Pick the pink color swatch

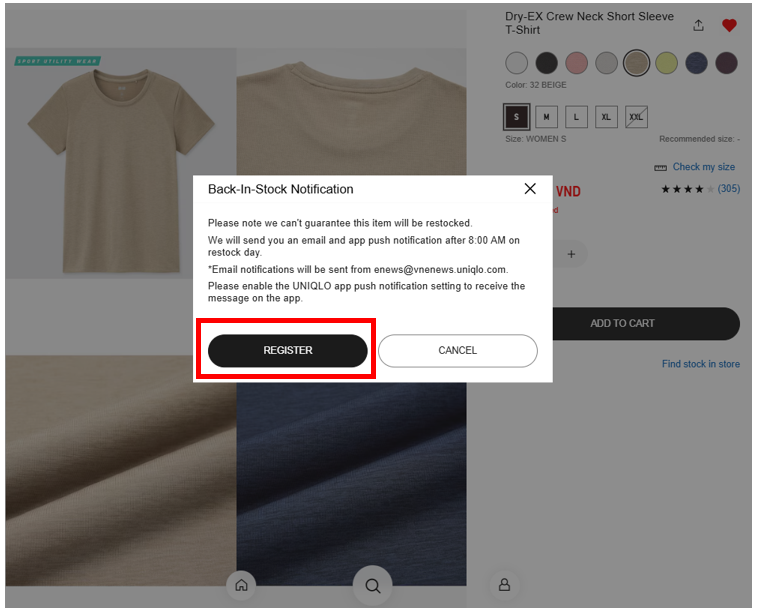[x=576, y=64]
